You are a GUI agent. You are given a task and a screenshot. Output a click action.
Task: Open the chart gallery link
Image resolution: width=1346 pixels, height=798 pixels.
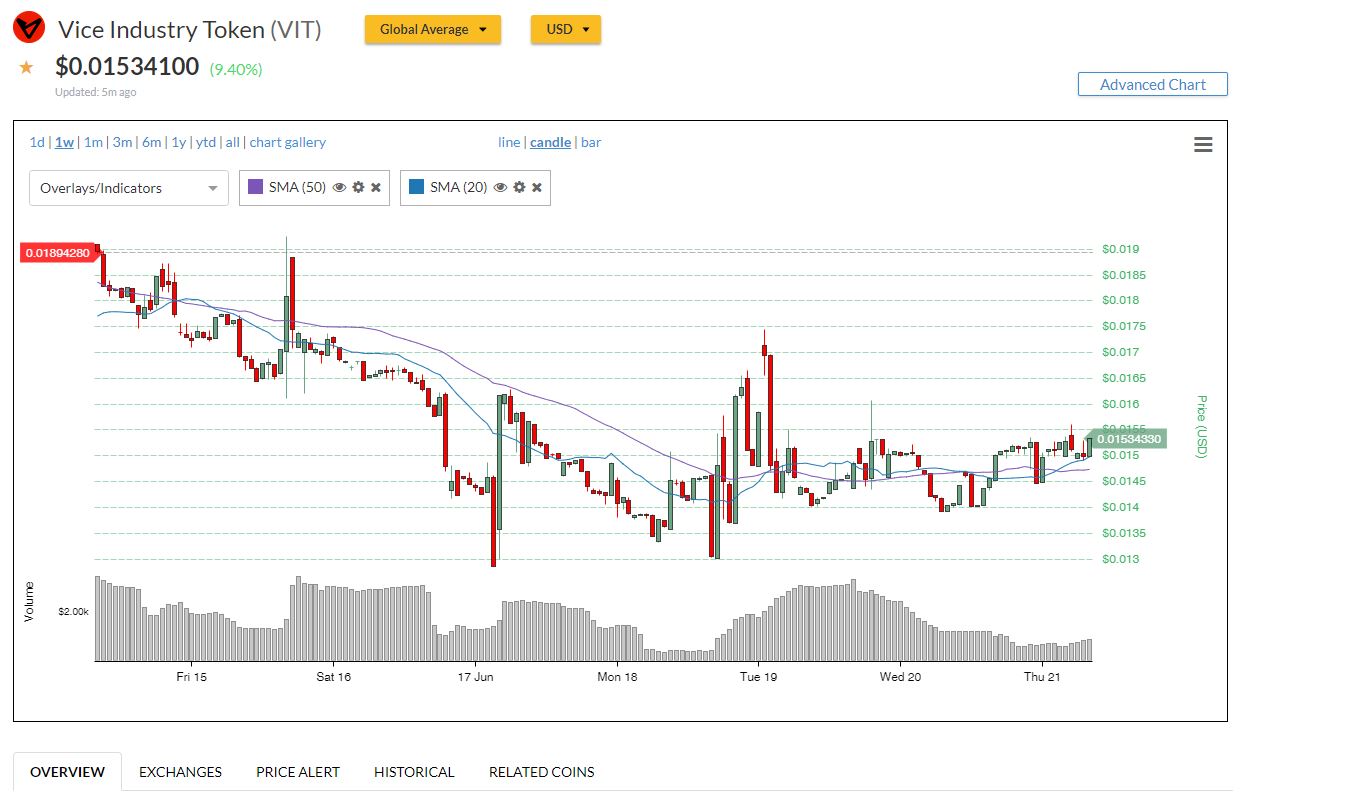(x=288, y=142)
